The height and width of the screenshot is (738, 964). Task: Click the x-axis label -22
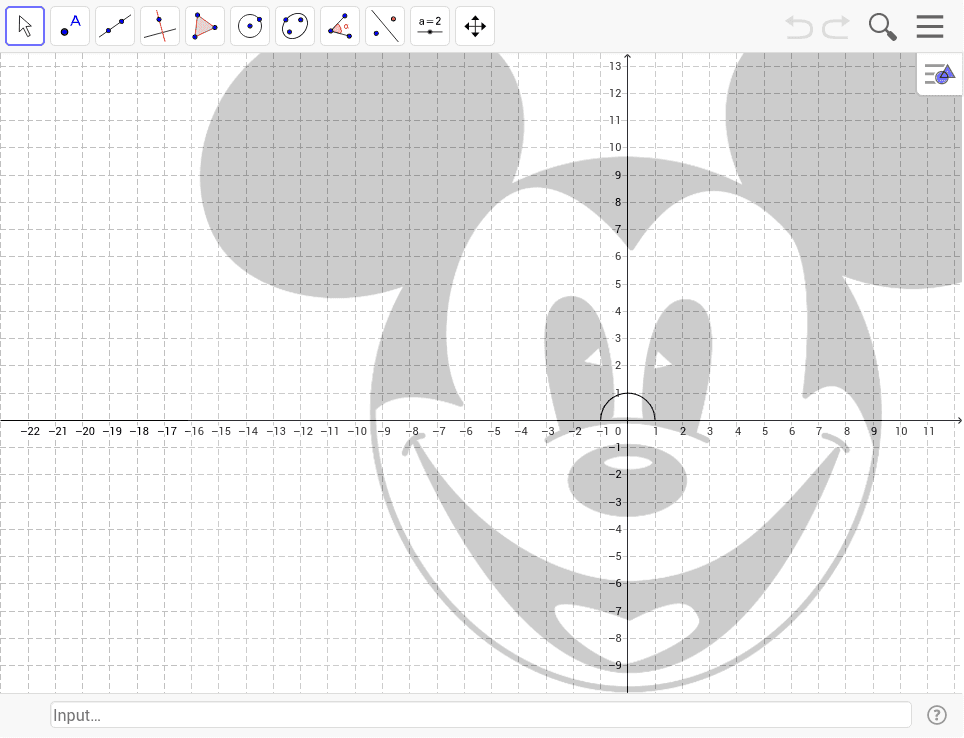pos(30,432)
